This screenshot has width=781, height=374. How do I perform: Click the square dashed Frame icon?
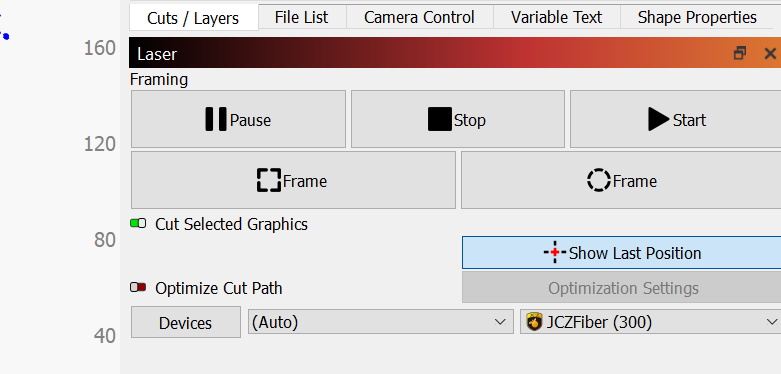point(269,180)
